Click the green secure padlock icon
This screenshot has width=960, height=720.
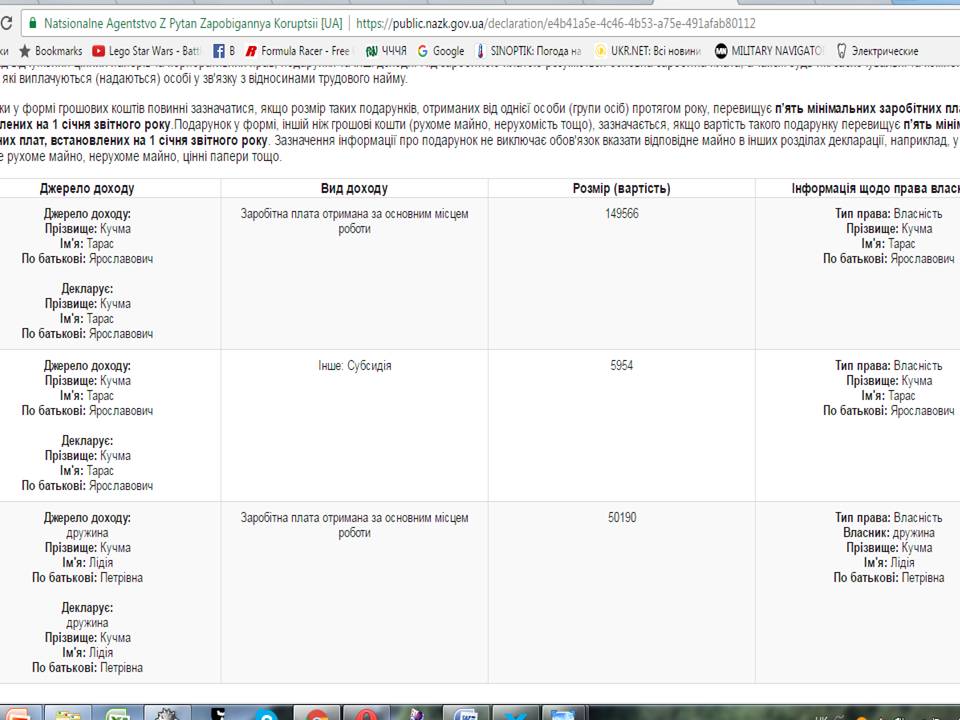pyautogui.click(x=33, y=23)
